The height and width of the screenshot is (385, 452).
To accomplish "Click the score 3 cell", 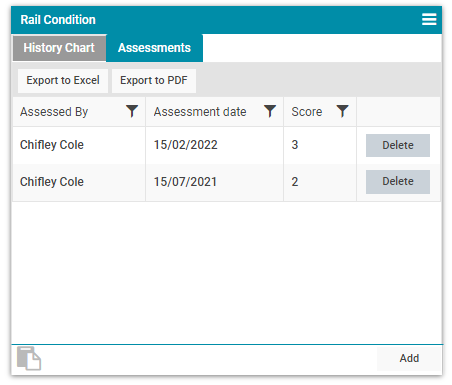I will click(320, 145).
